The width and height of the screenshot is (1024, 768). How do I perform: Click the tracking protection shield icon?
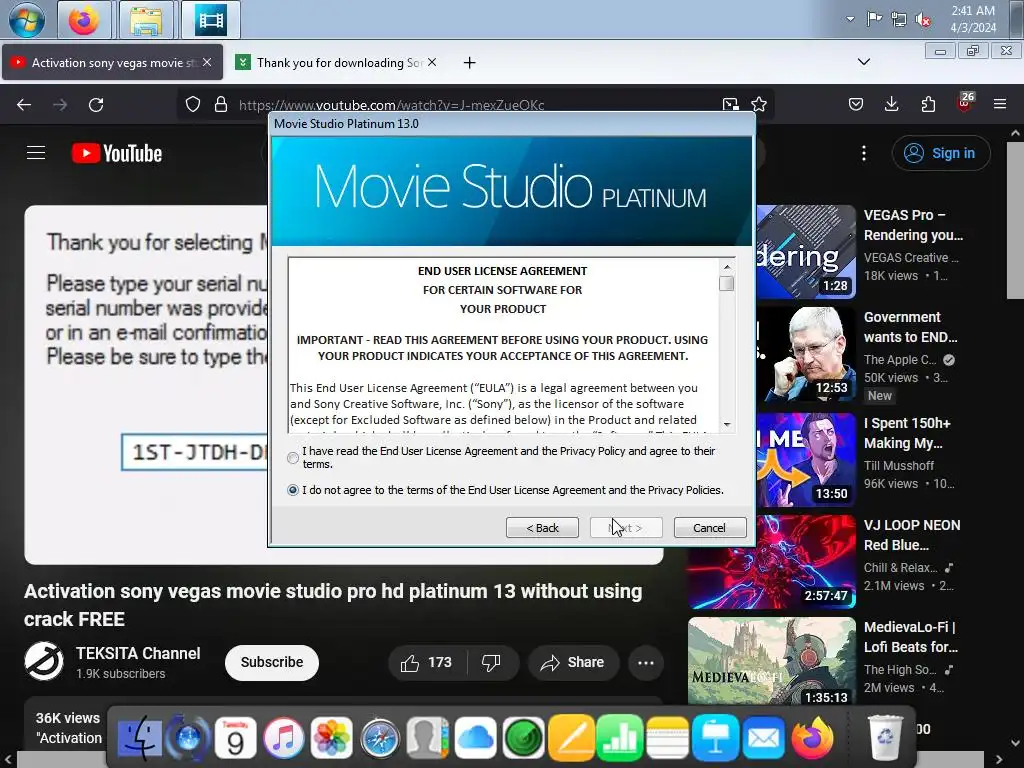(193, 104)
